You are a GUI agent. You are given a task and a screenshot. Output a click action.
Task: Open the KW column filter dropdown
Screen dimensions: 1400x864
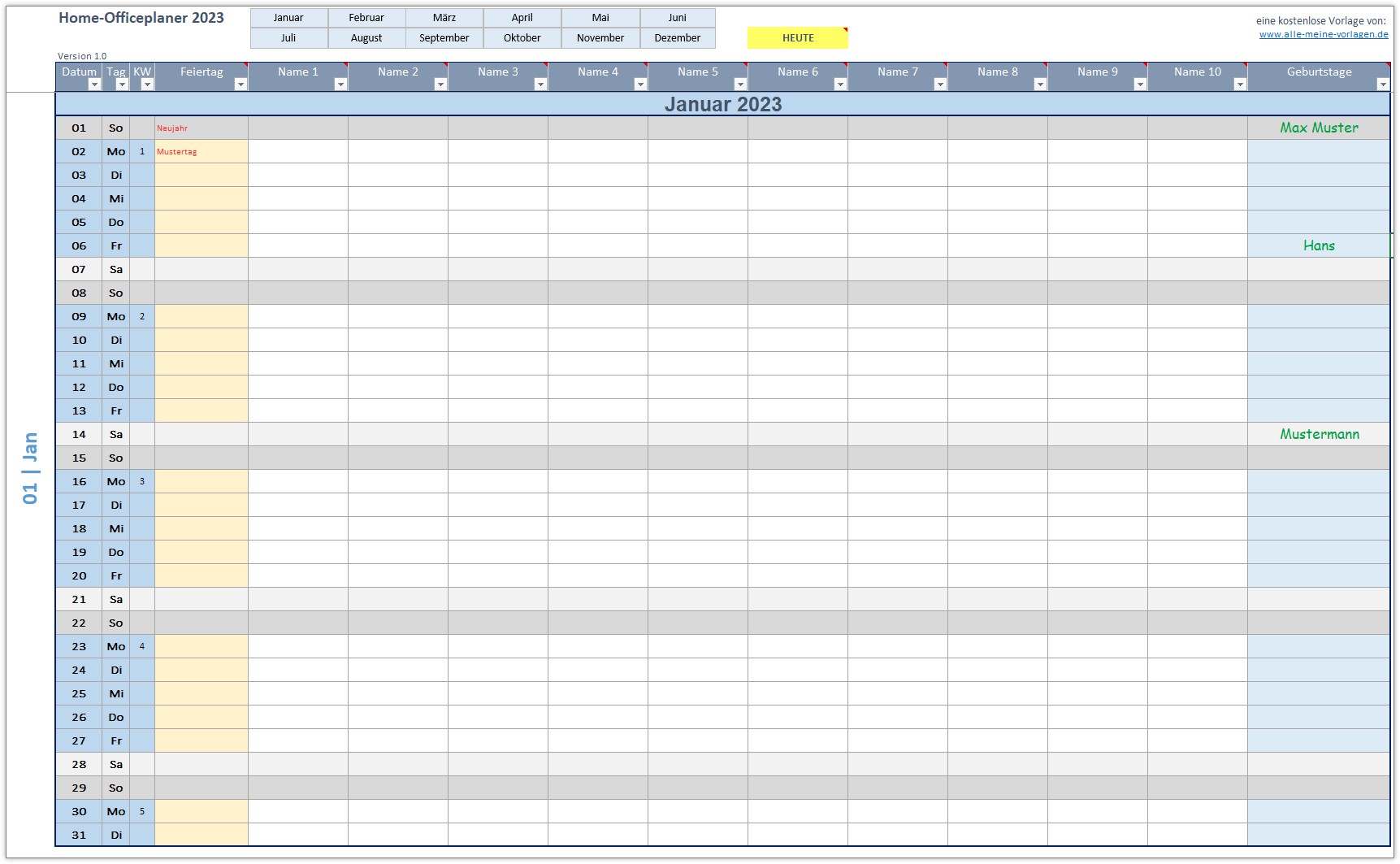[147, 85]
